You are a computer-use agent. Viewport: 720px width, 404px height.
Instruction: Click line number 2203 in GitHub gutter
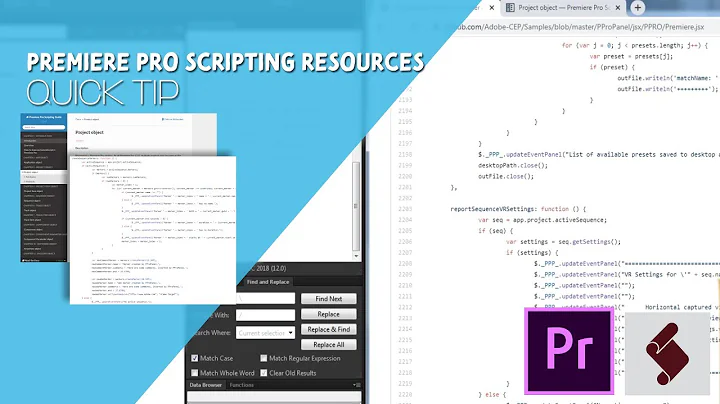click(x=405, y=209)
